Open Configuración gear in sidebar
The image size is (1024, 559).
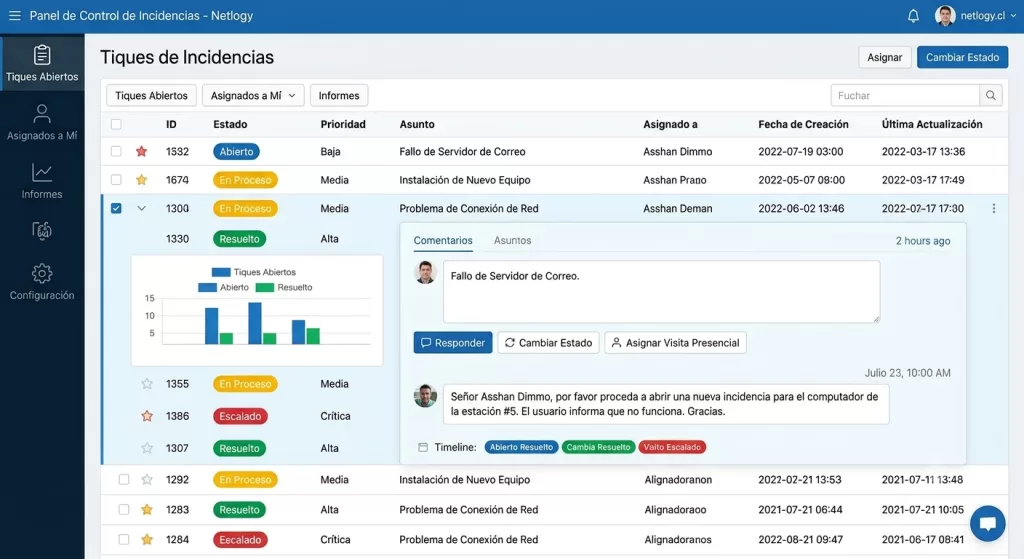pos(42,281)
